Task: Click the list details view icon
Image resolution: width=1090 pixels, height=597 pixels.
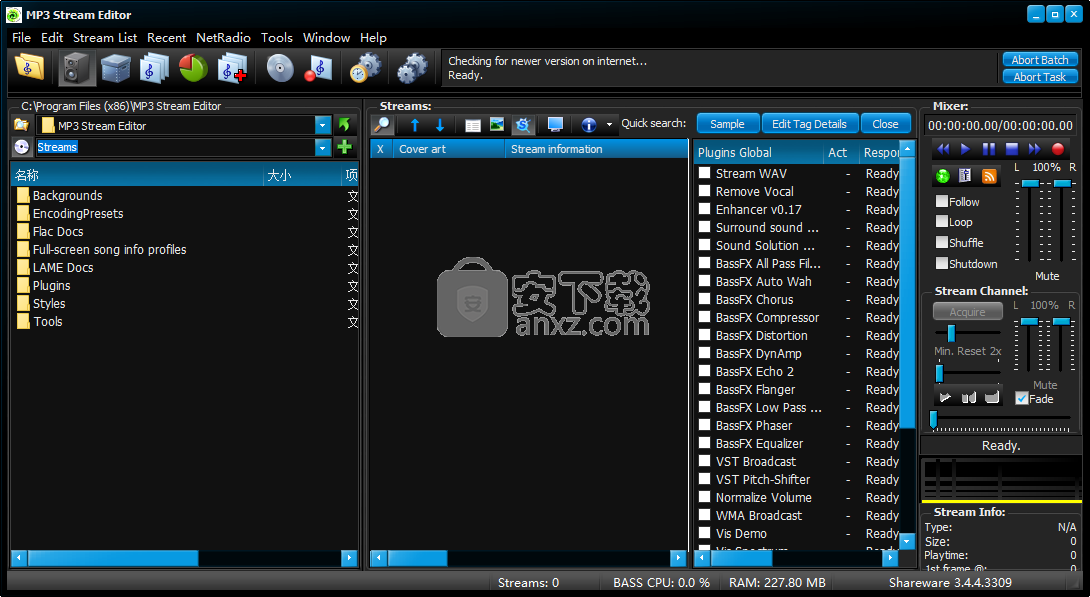Action: click(473, 125)
